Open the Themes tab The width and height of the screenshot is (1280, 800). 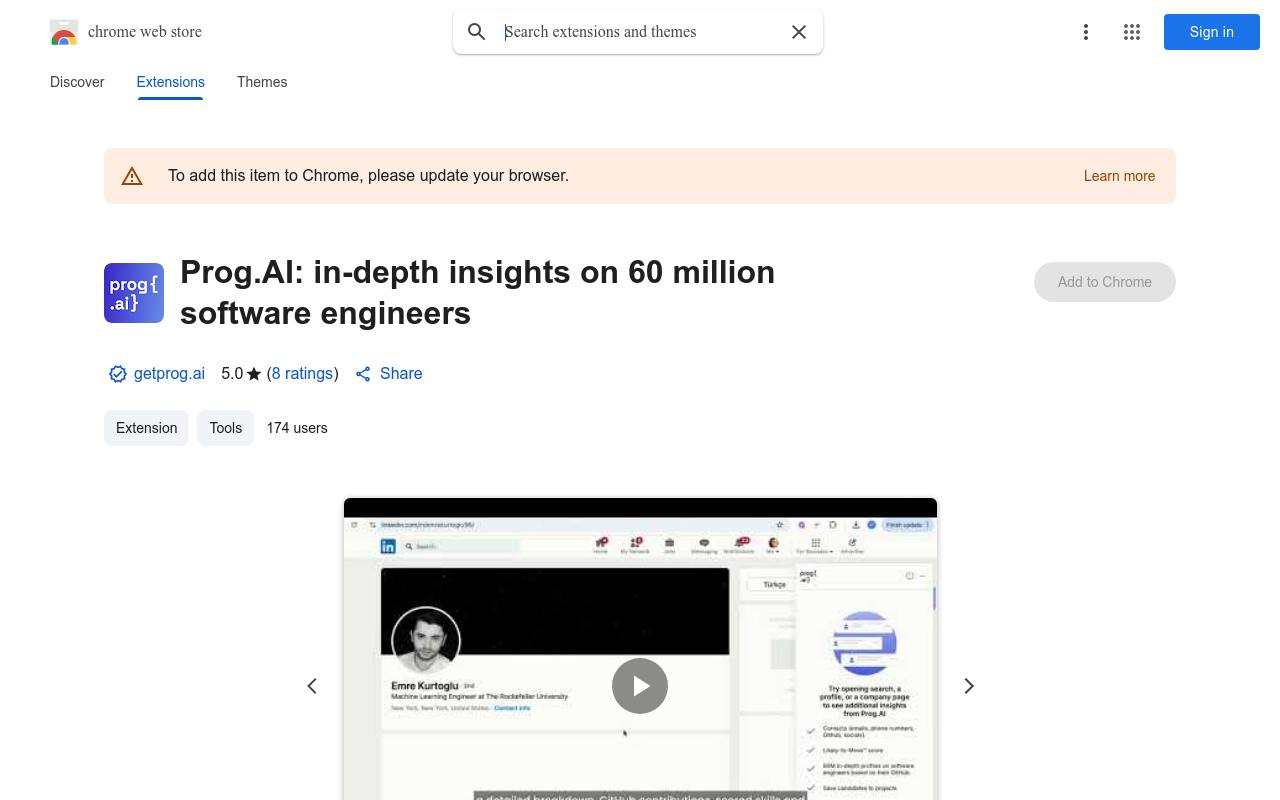point(262,82)
